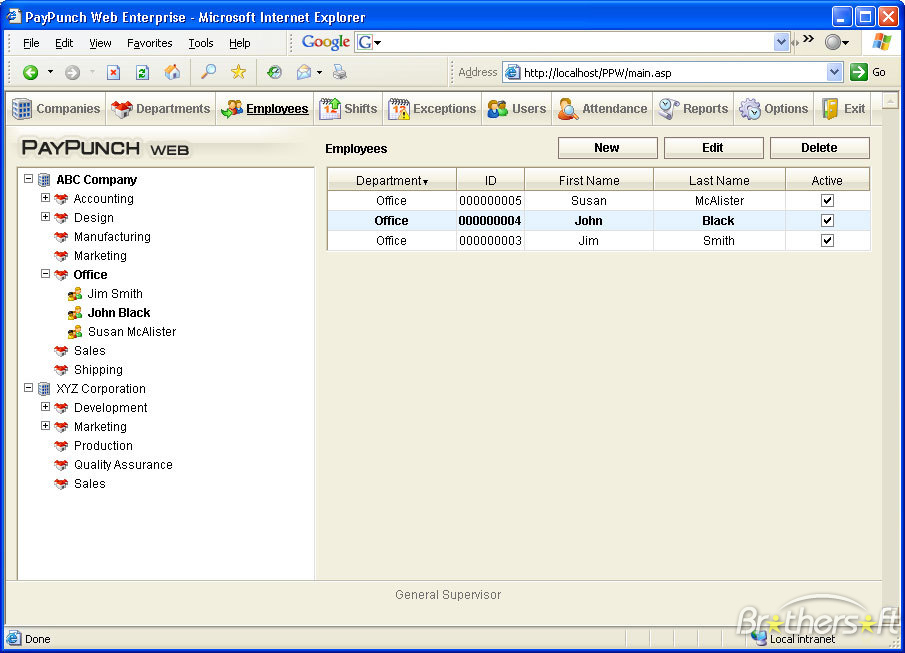
Task: Open the Favorites menu
Action: pyautogui.click(x=149, y=43)
